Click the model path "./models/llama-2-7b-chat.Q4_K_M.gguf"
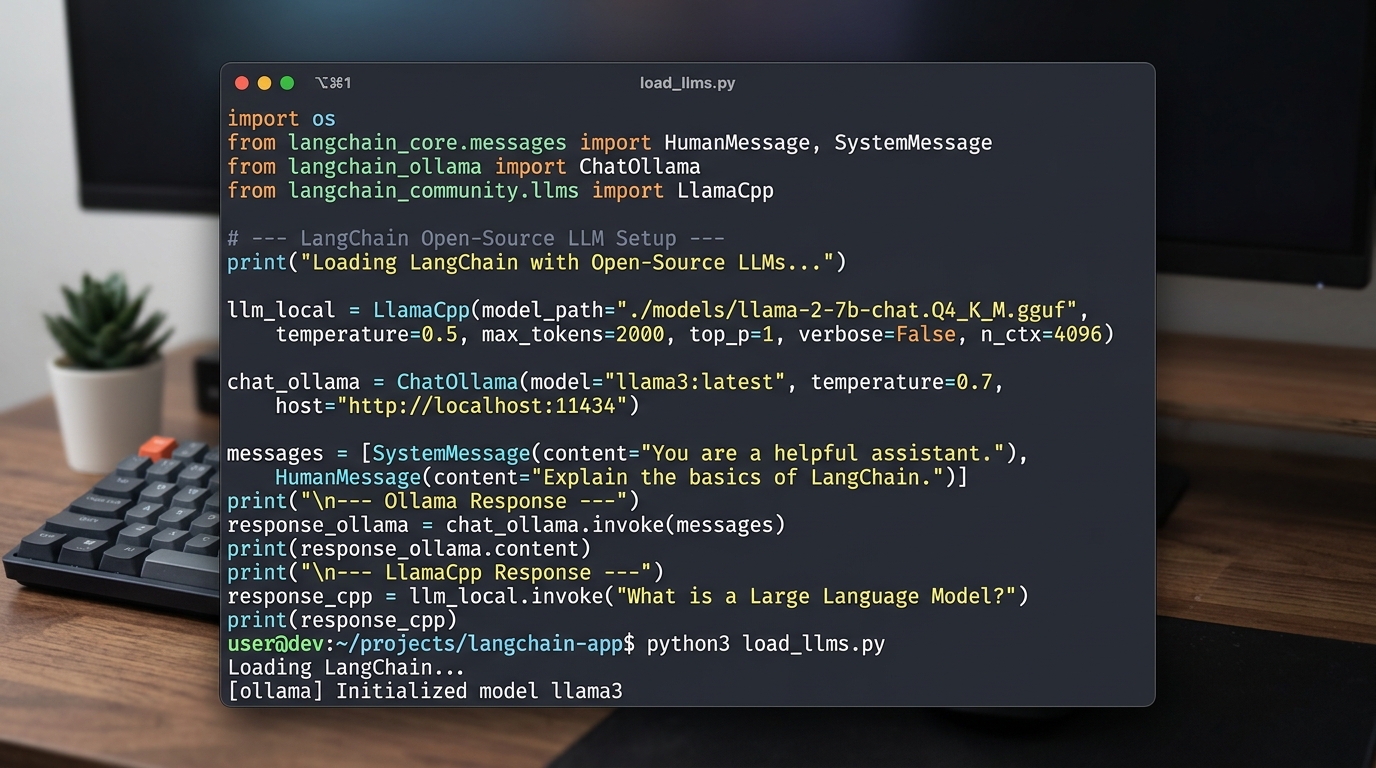Viewport: 1376px width, 768px height. (847, 310)
